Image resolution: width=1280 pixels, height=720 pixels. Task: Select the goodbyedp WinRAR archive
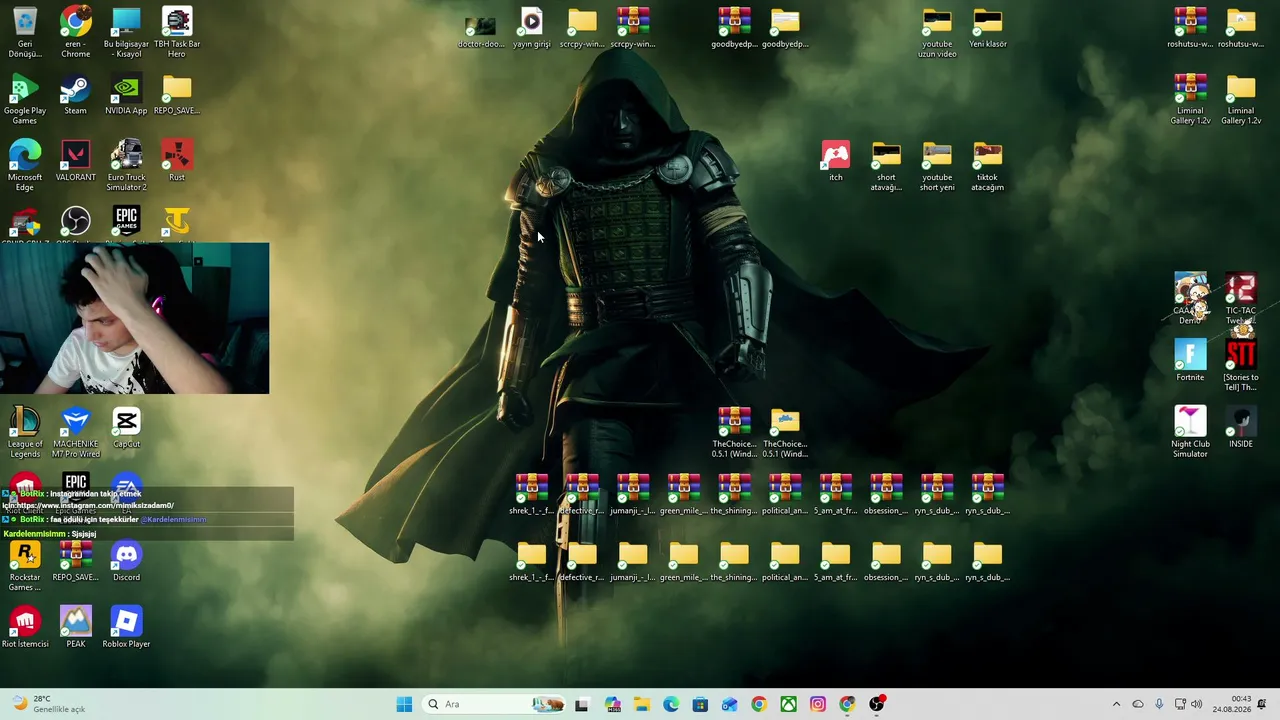(x=734, y=28)
